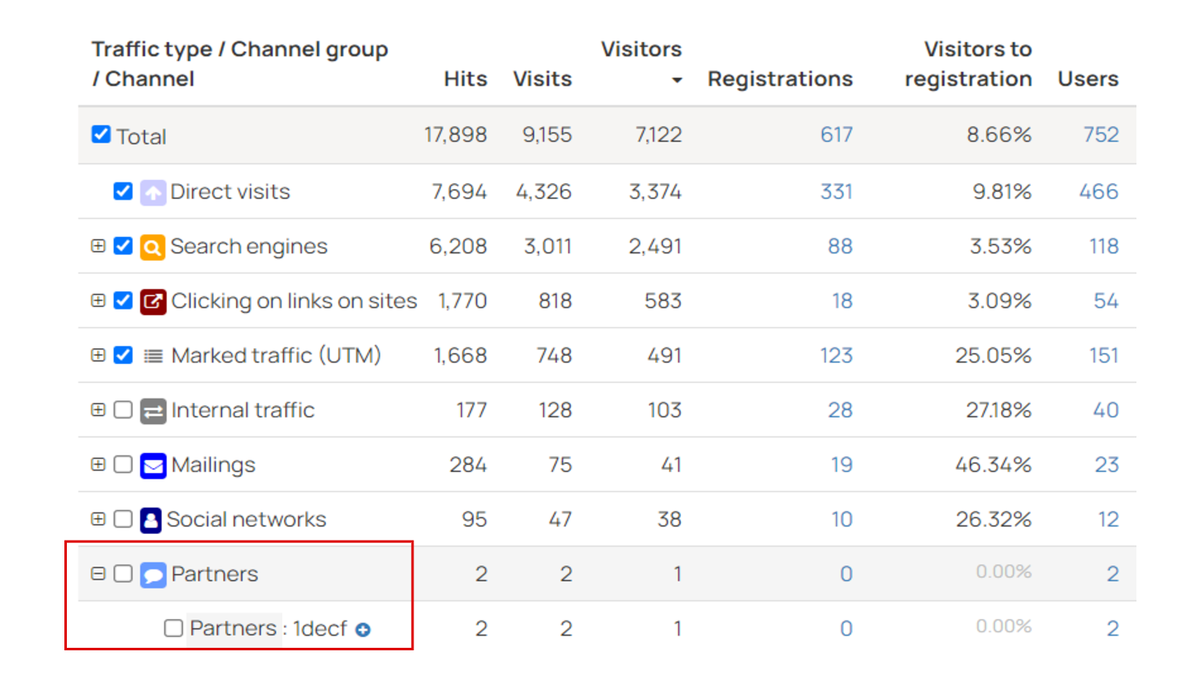1200x685 pixels.
Task: Expand the Mailings row
Action: (98, 464)
